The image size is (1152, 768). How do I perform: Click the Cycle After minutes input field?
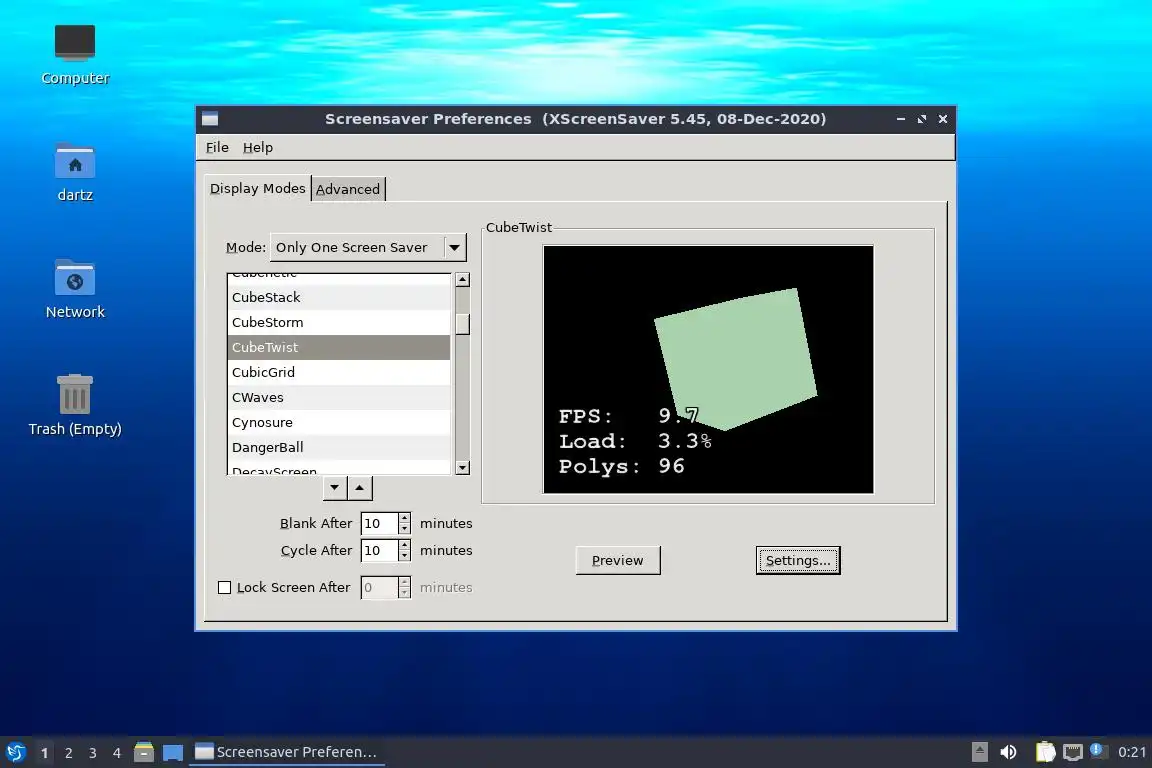click(379, 550)
